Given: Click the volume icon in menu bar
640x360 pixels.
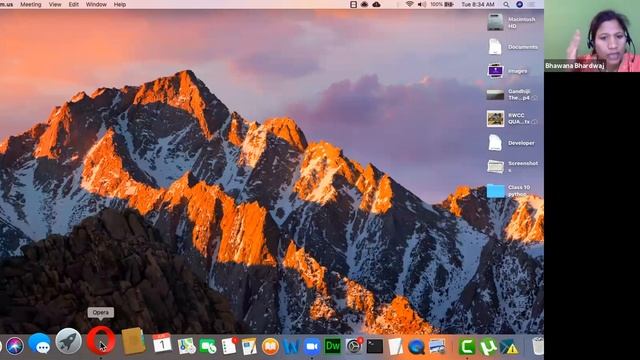Looking at the screenshot, I should (422, 4).
